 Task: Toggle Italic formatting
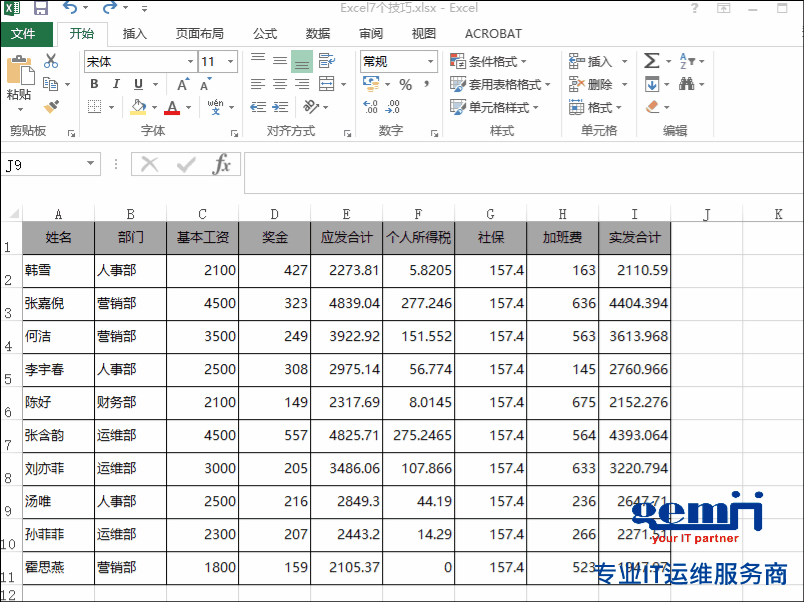tap(116, 85)
